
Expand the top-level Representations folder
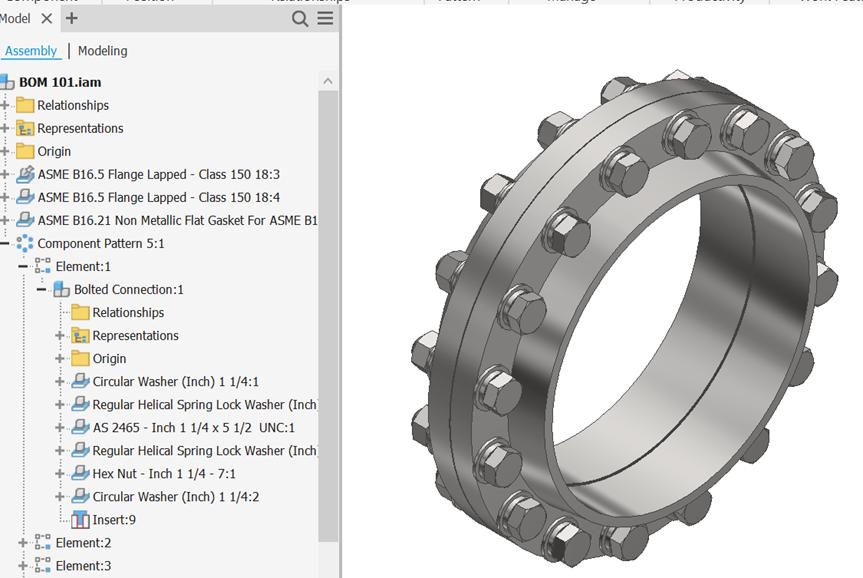(x=5, y=128)
